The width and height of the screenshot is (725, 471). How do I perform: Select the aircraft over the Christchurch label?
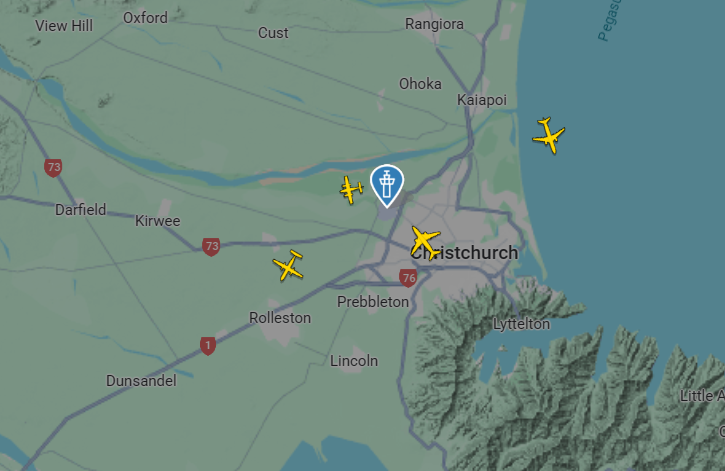pyautogui.click(x=425, y=242)
